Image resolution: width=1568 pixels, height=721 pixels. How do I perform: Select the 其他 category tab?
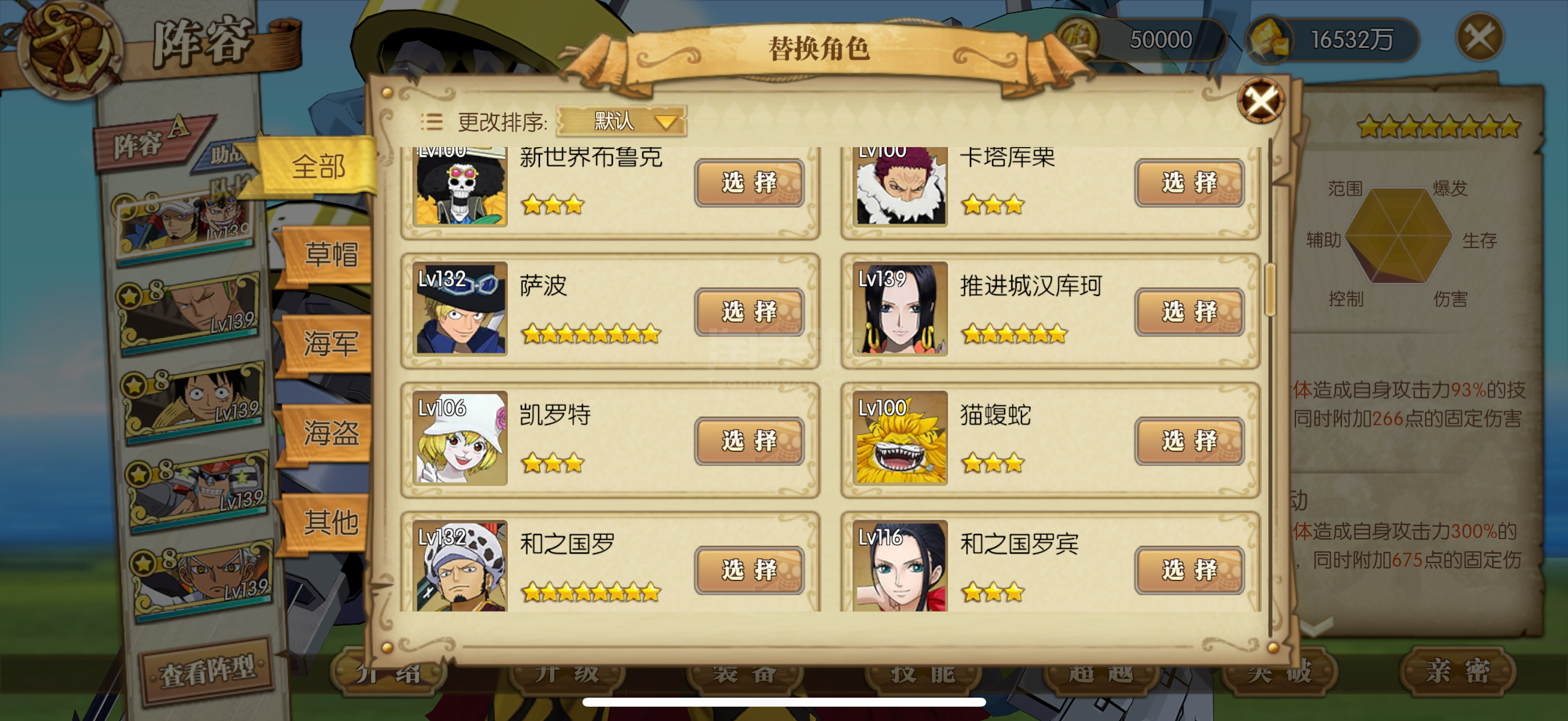(x=331, y=522)
